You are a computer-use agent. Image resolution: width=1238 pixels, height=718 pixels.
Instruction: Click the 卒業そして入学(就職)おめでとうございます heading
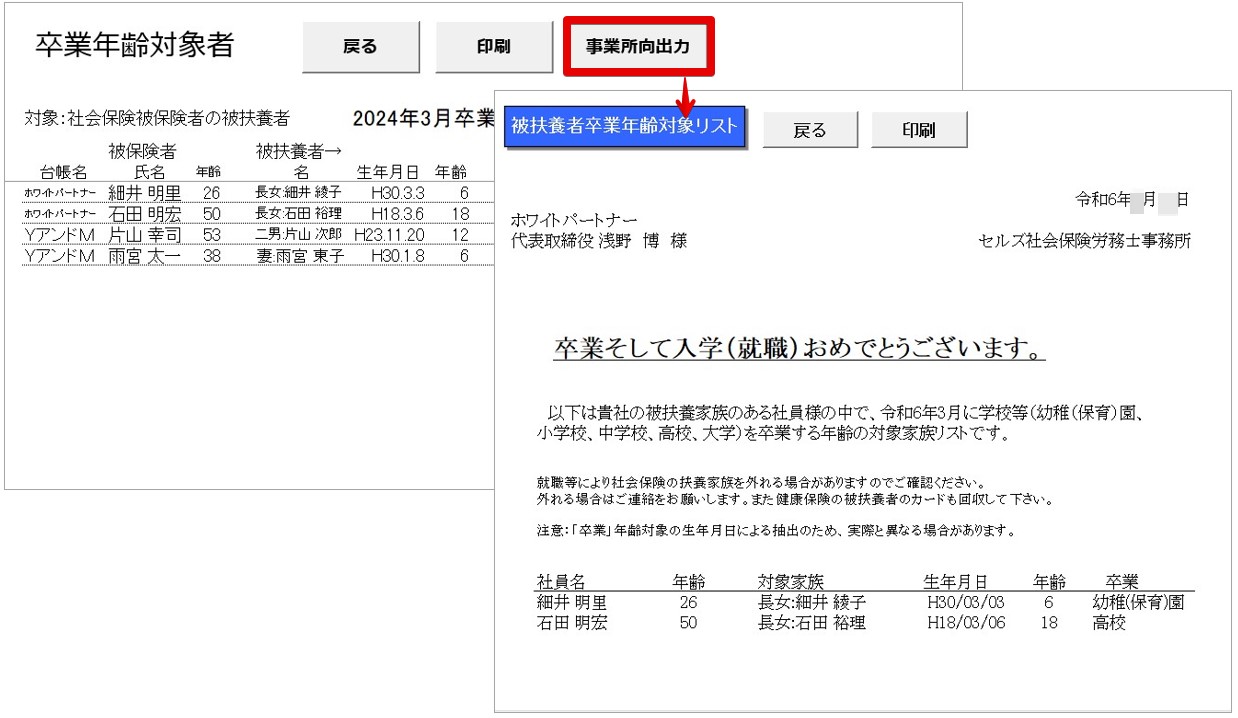tap(799, 349)
